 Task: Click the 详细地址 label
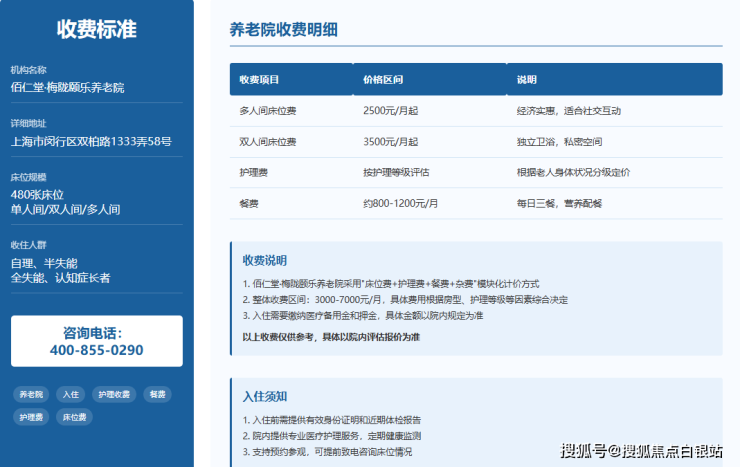coord(29,124)
